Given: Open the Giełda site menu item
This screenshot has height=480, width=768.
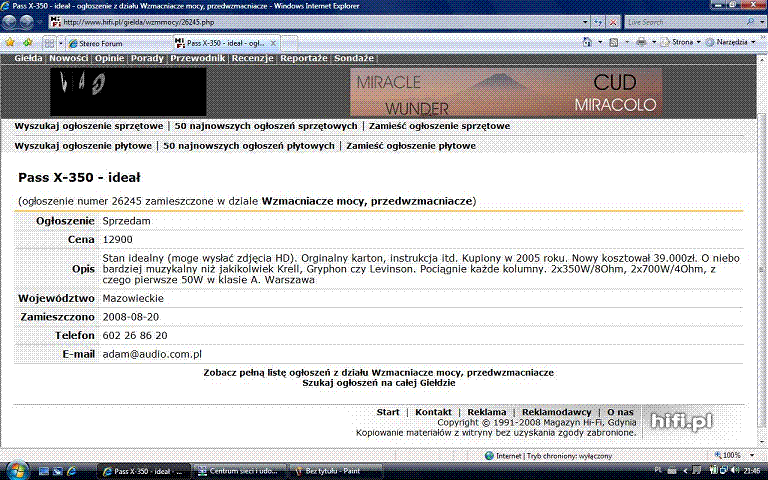Looking at the screenshot, I should point(28,58).
